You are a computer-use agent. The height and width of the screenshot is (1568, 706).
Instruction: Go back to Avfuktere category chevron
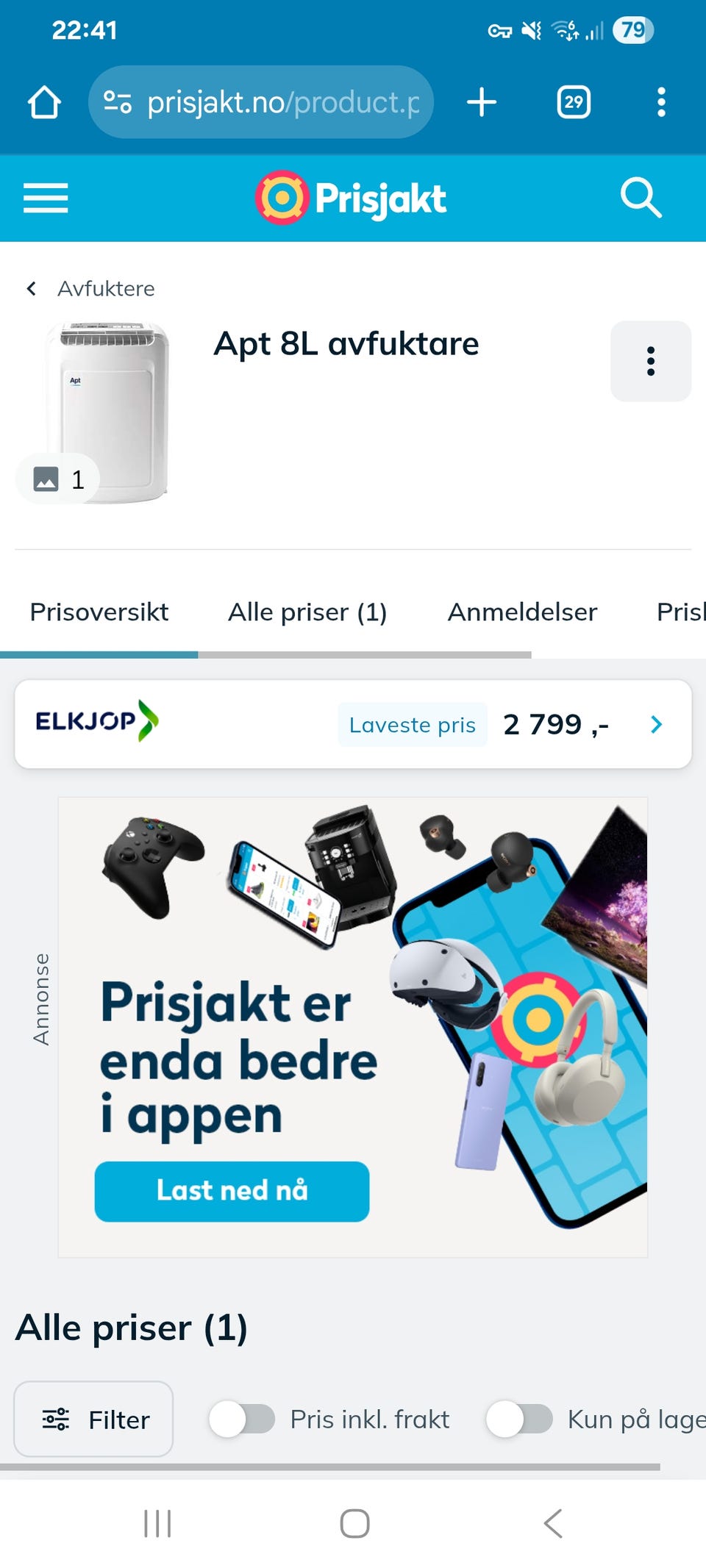pyautogui.click(x=32, y=288)
